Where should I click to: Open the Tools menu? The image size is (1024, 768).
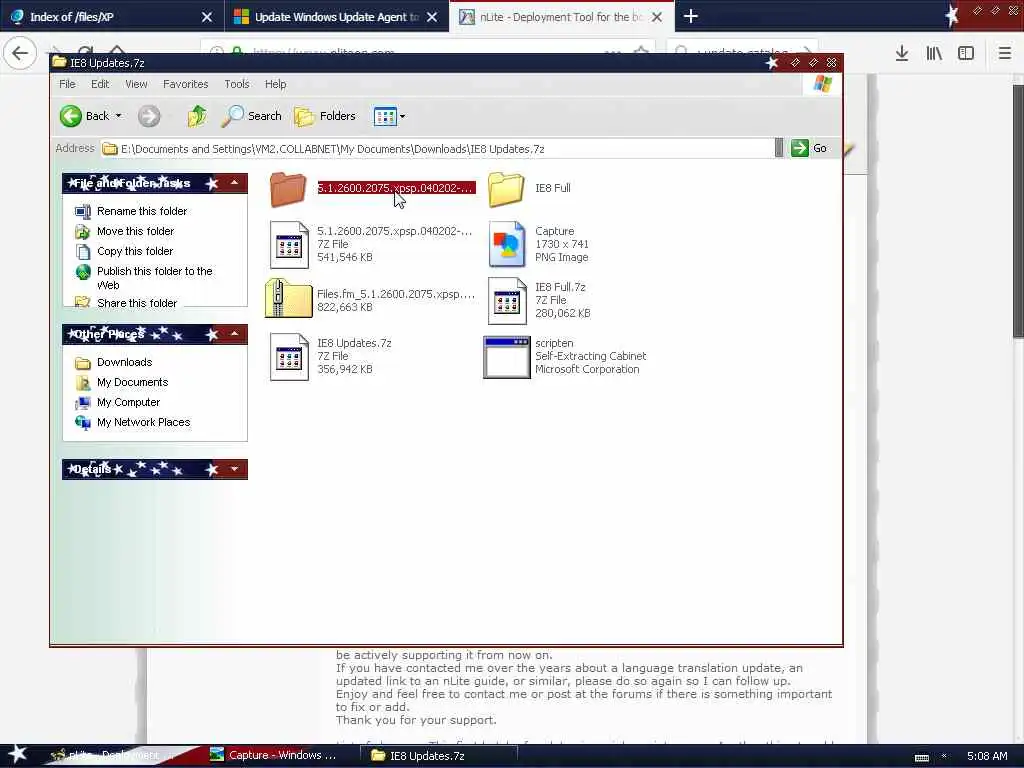236,84
